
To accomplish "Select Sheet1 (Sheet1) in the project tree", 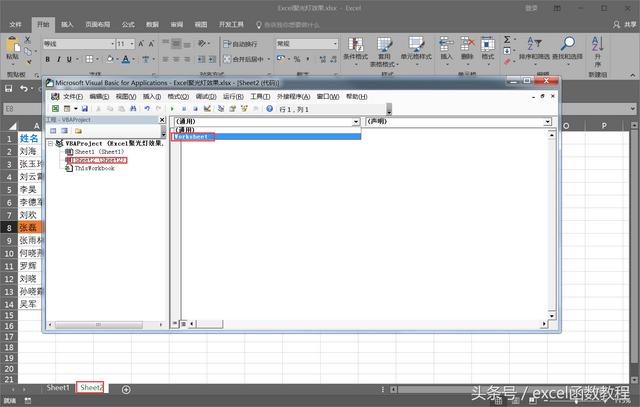I will click(99, 151).
